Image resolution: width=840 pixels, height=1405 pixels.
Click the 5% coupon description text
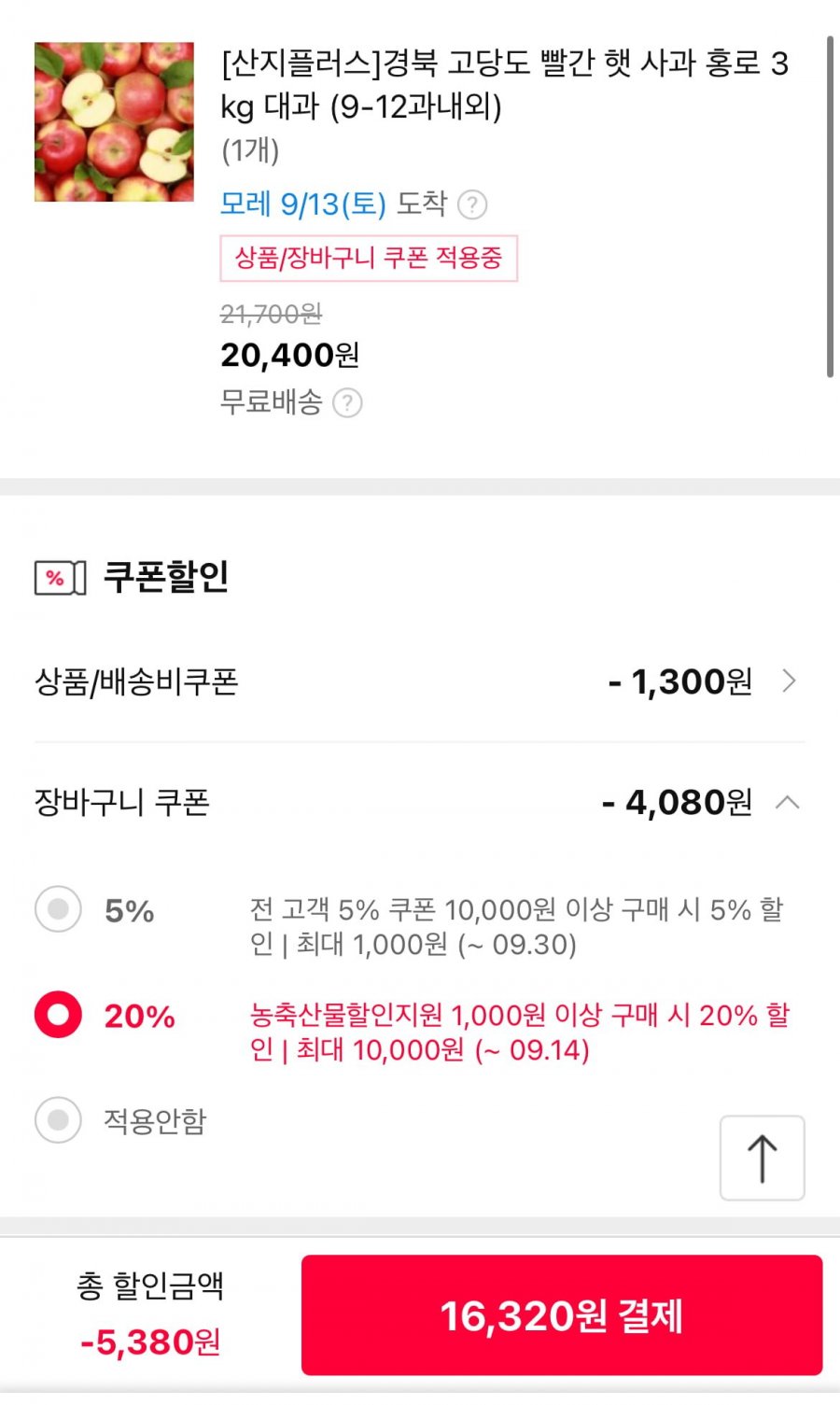517,927
